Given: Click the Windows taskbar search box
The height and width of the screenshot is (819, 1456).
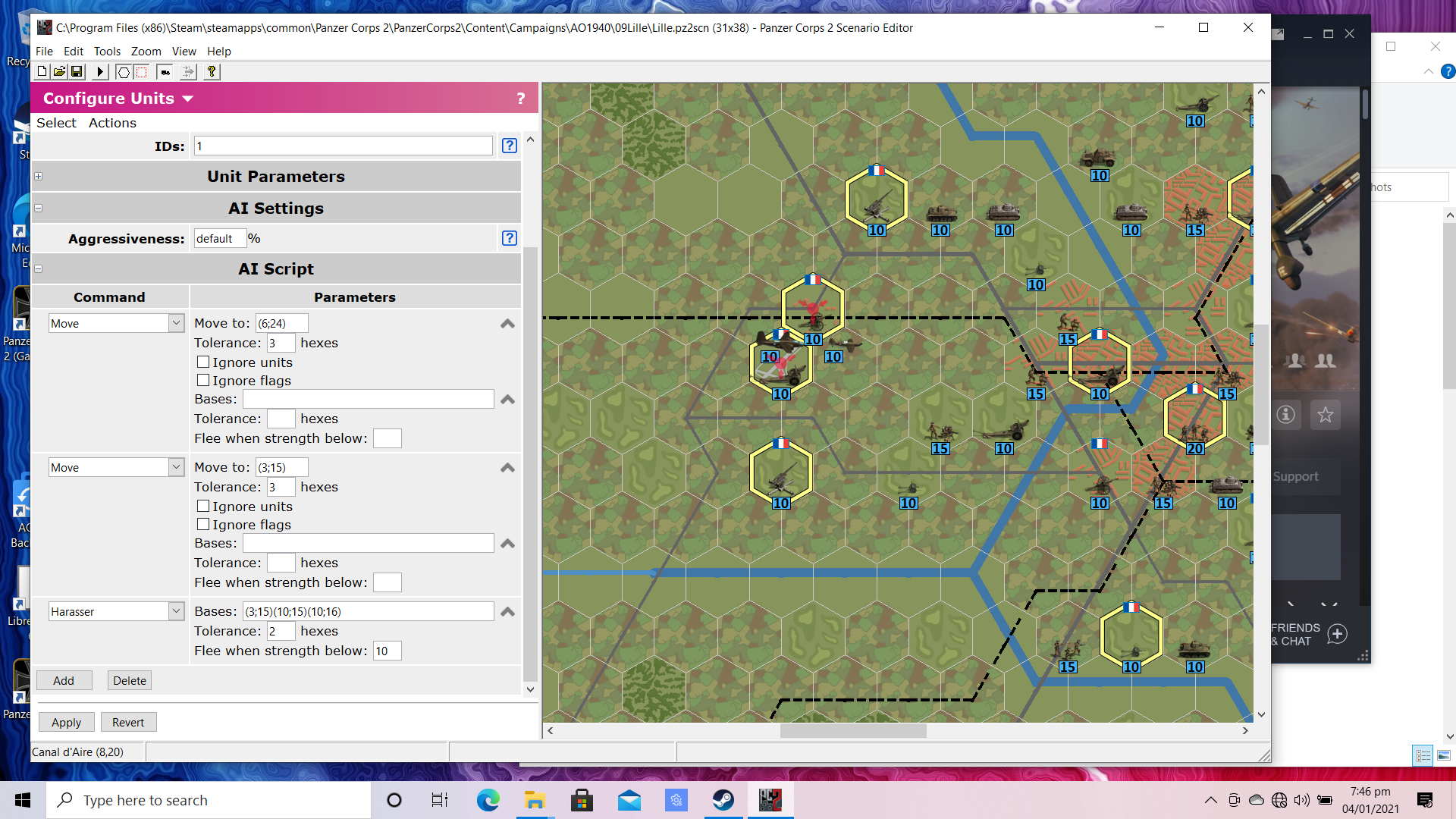Looking at the screenshot, I should pos(209,800).
